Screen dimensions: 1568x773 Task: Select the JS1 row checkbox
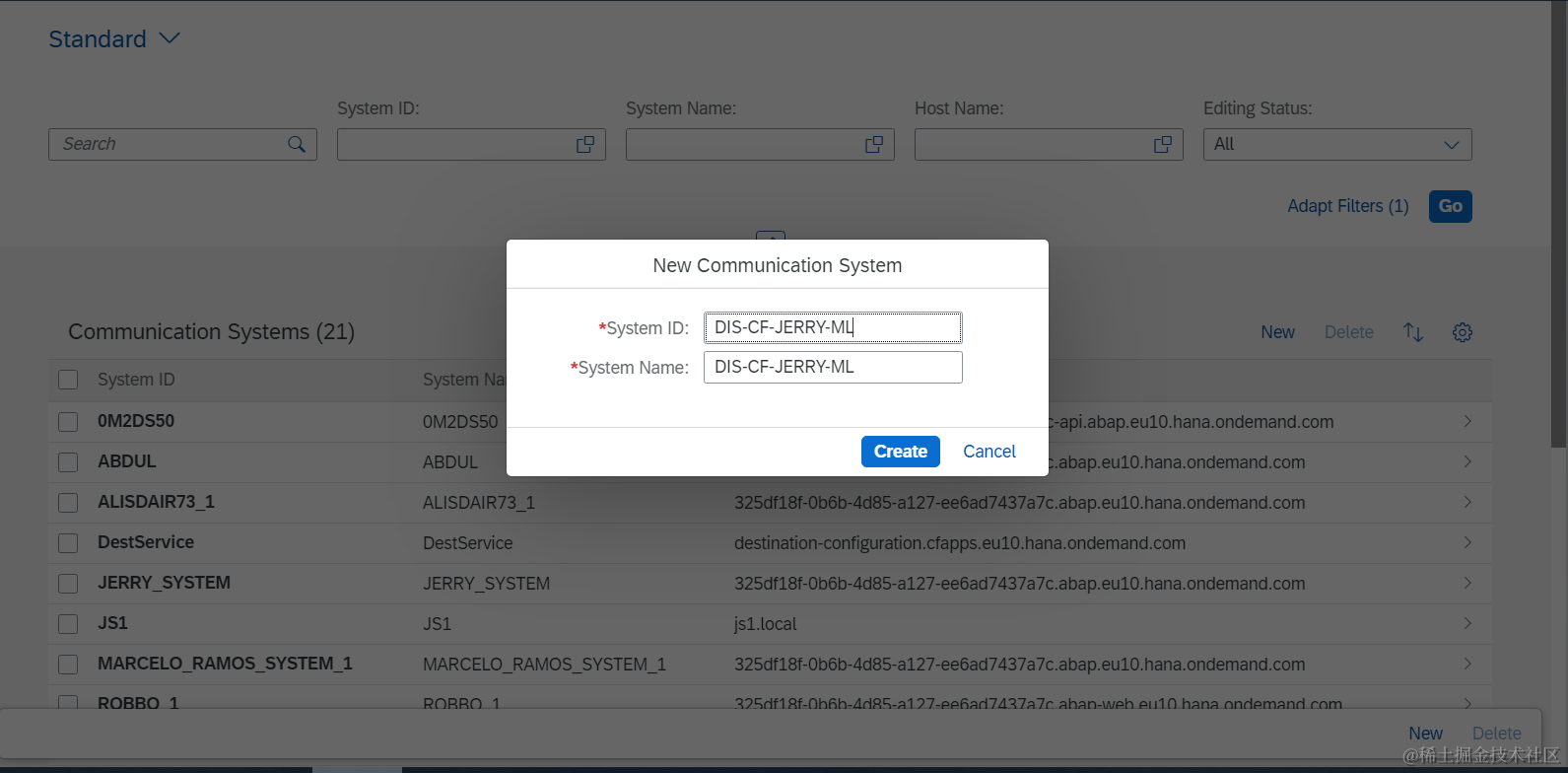click(68, 624)
